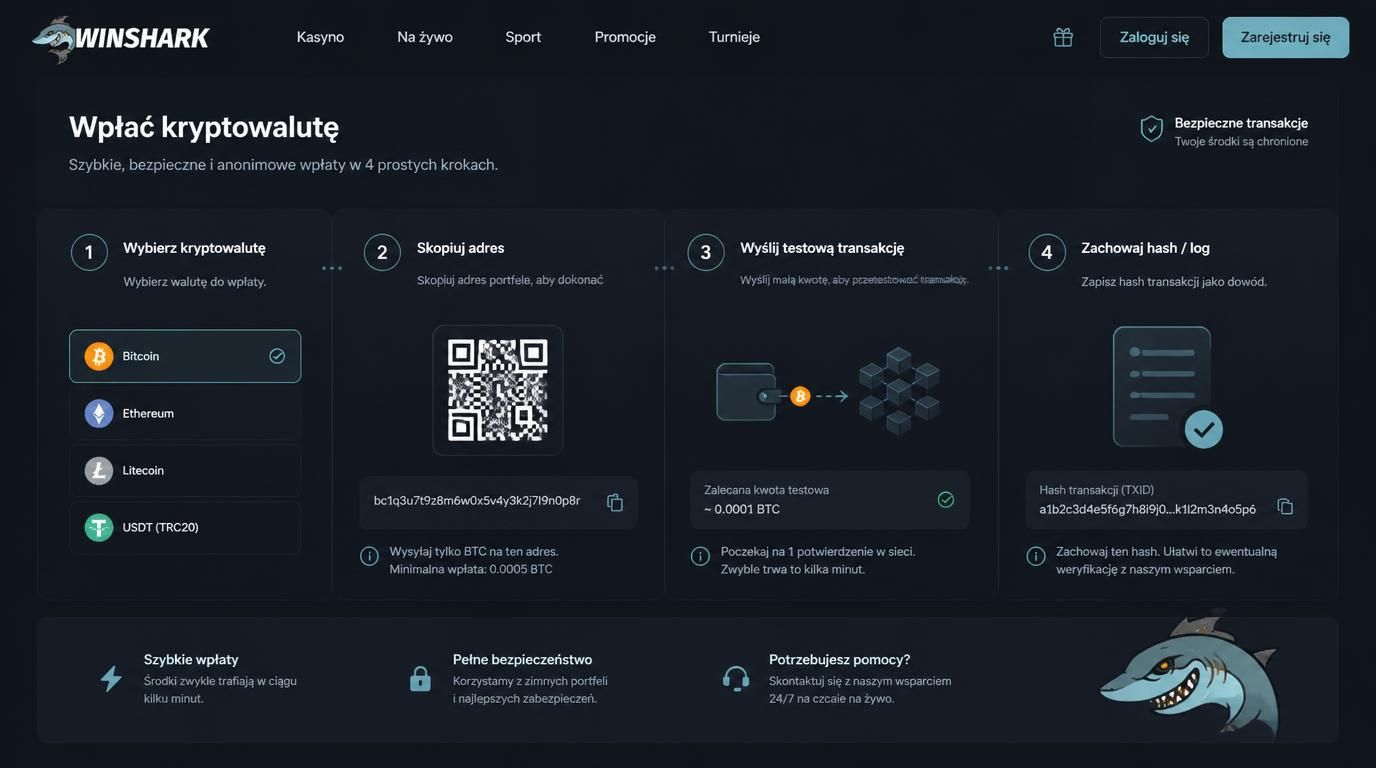1376x768 pixels.
Task: Click the shield icon beside Bezpieczne transakcje
Action: pyautogui.click(x=1152, y=128)
